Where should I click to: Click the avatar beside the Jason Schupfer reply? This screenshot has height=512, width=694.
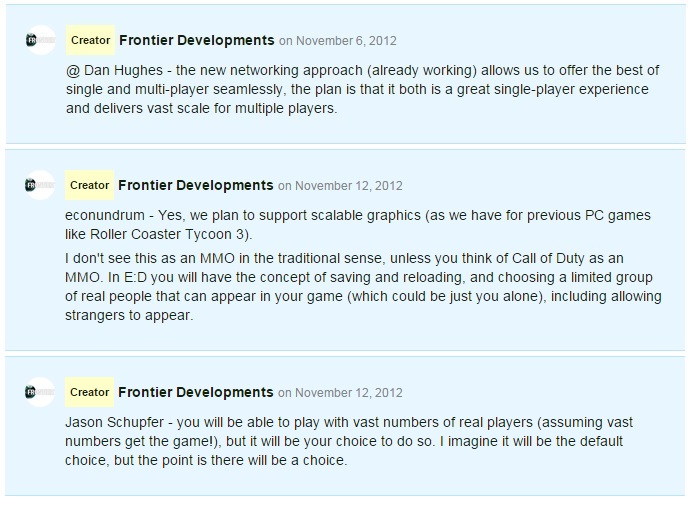pyautogui.click(x=40, y=392)
